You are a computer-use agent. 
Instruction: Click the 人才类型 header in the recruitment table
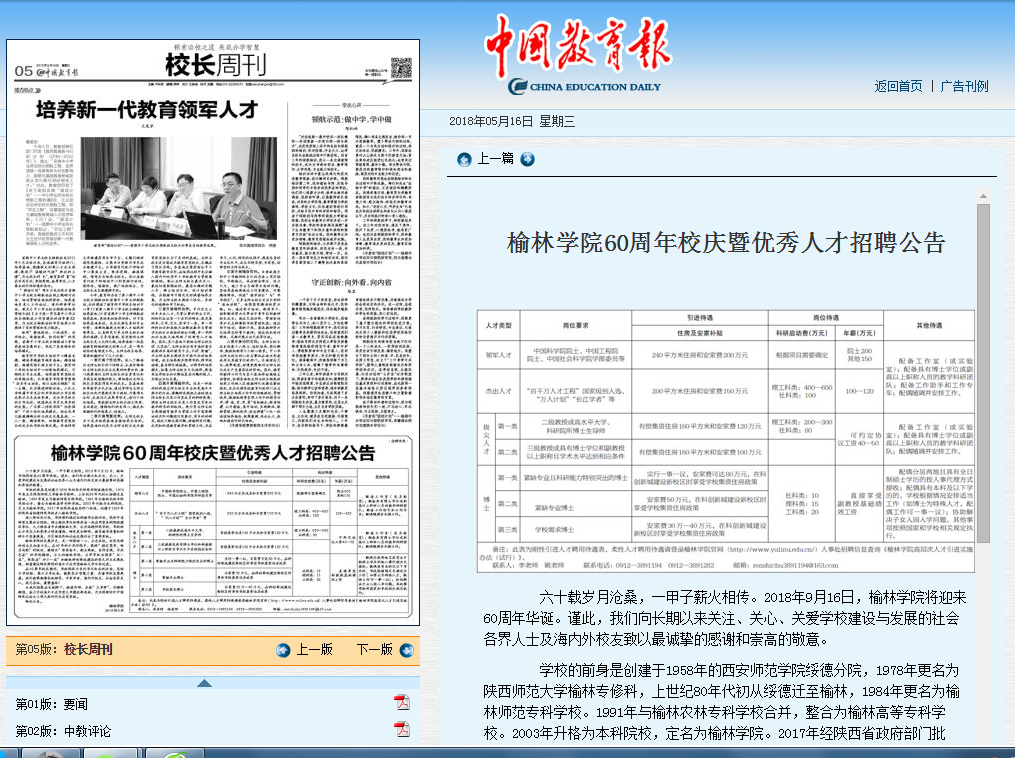(x=498, y=326)
